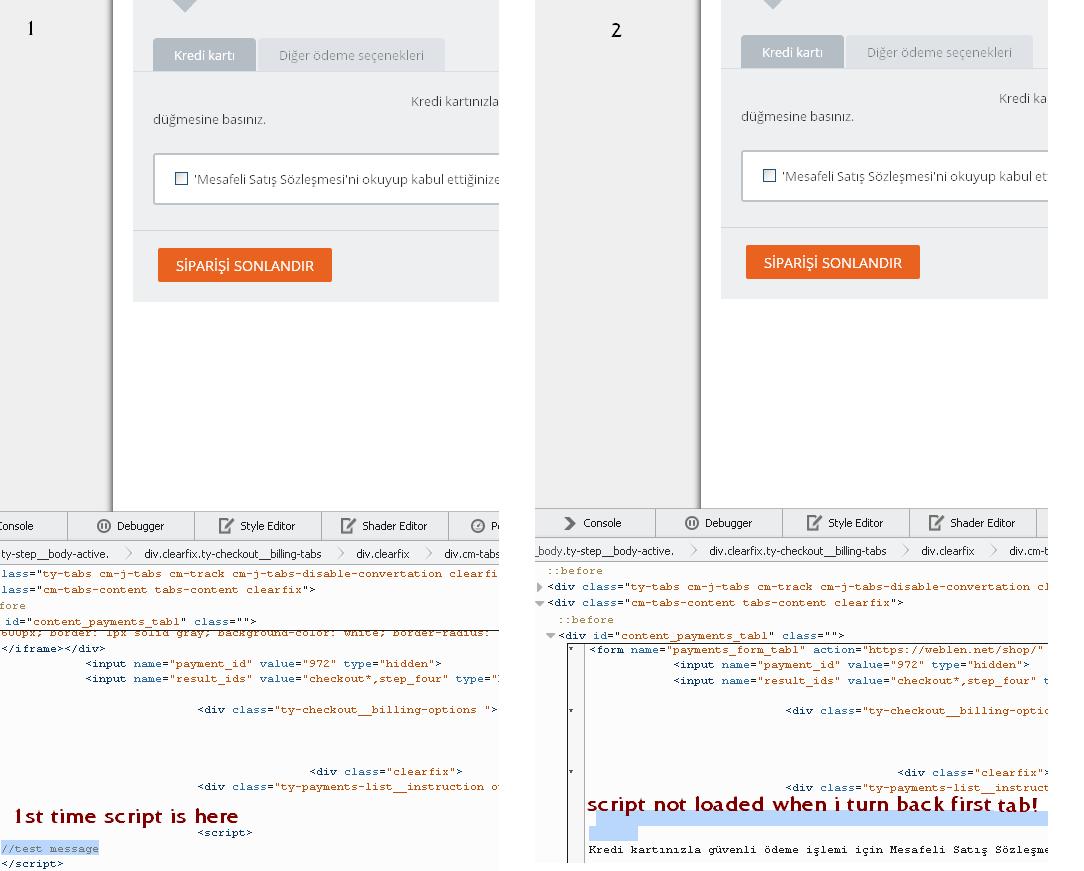Tick the Mesafeli Satış Sözleşmesi checkbox in screenshot 2
1084x871 pixels.
click(x=769, y=176)
